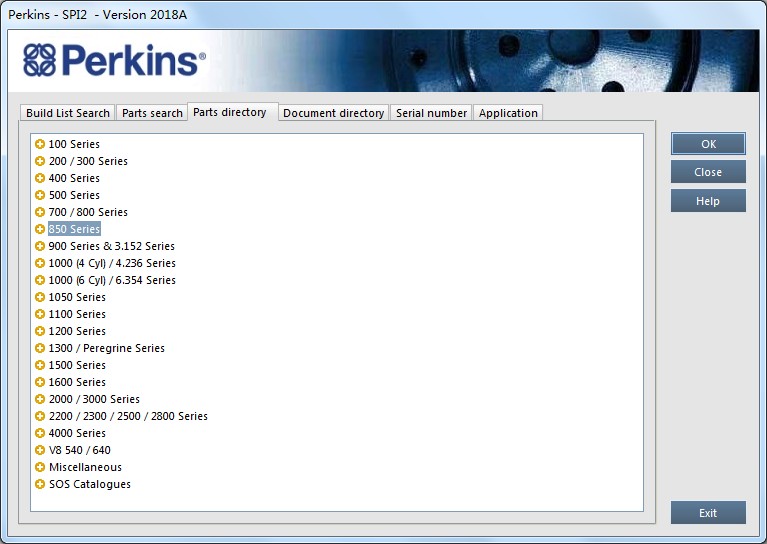Click the Exit button
This screenshot has height=544, width=767.
(708, 513)
